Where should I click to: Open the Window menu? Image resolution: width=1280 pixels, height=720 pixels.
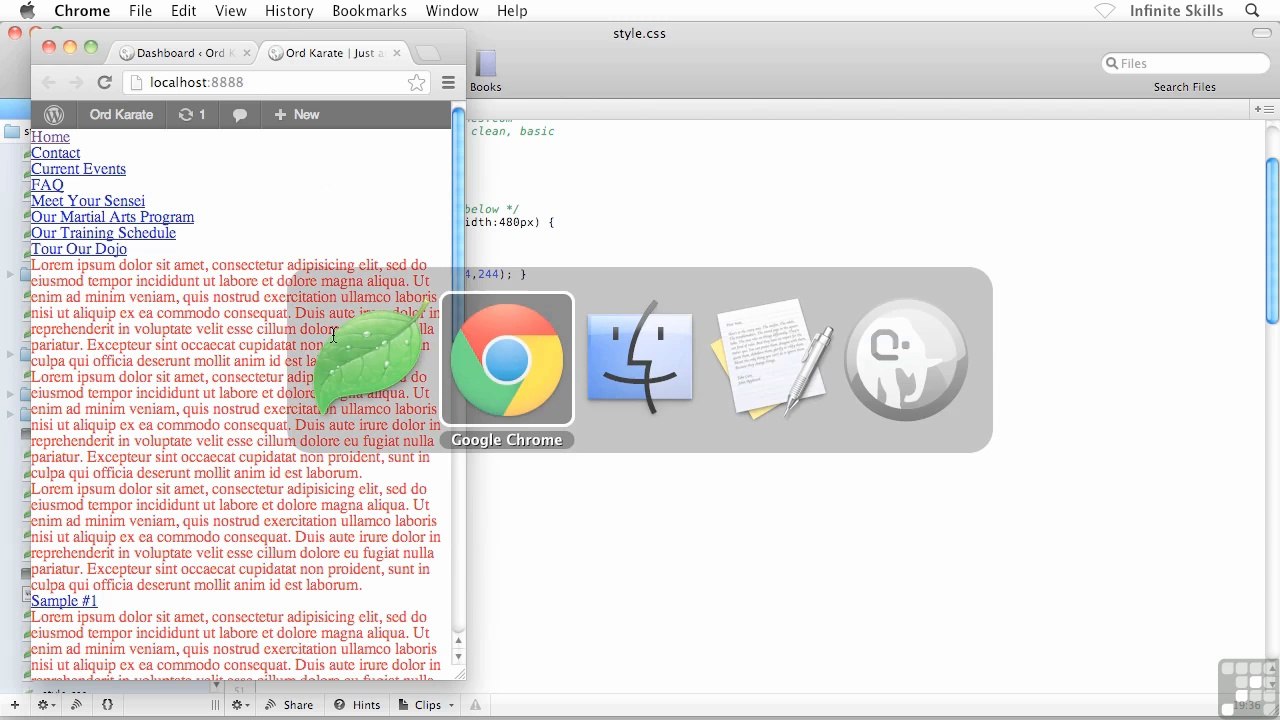click(x=452, y=11)
